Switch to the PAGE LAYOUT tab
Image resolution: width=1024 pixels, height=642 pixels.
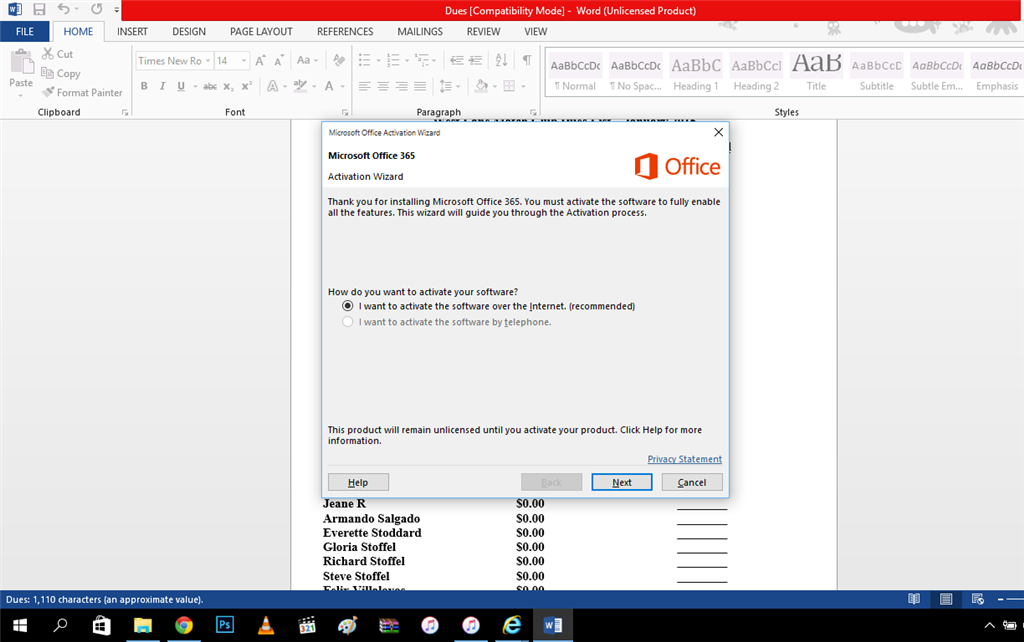tap(261, 31)
